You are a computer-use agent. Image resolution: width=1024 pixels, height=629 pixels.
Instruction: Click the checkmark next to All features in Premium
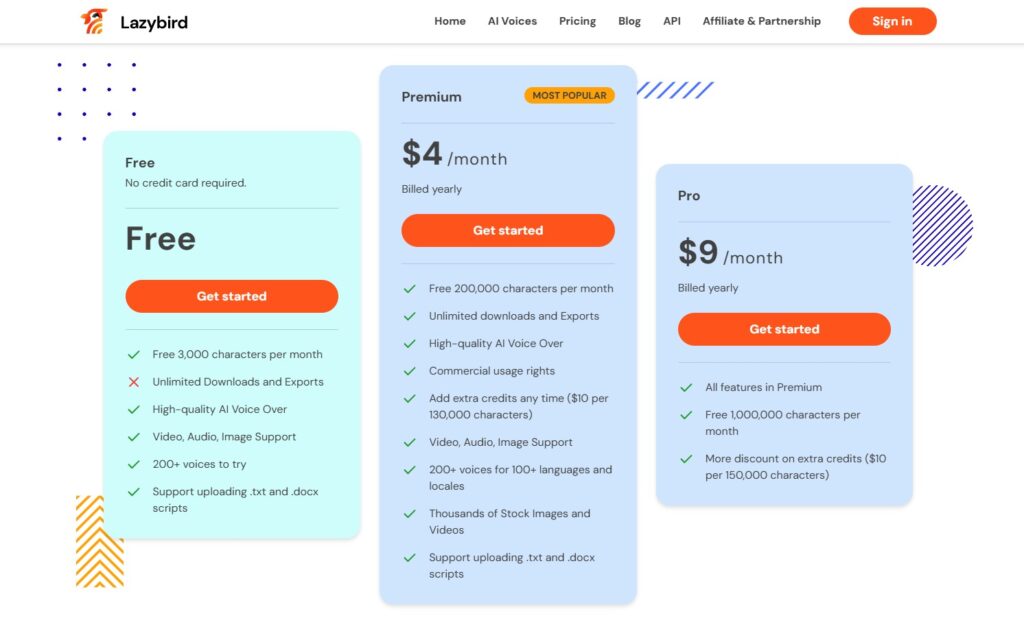(x=689, y=387)
